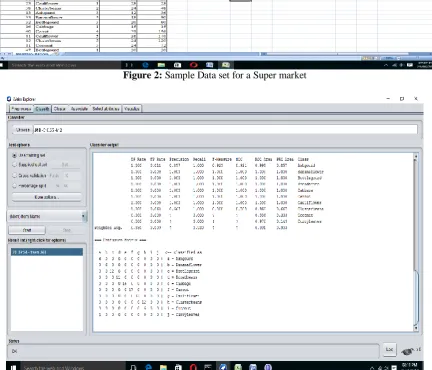
Task: Click the J48 classifier options field
Action: point(225,130)
